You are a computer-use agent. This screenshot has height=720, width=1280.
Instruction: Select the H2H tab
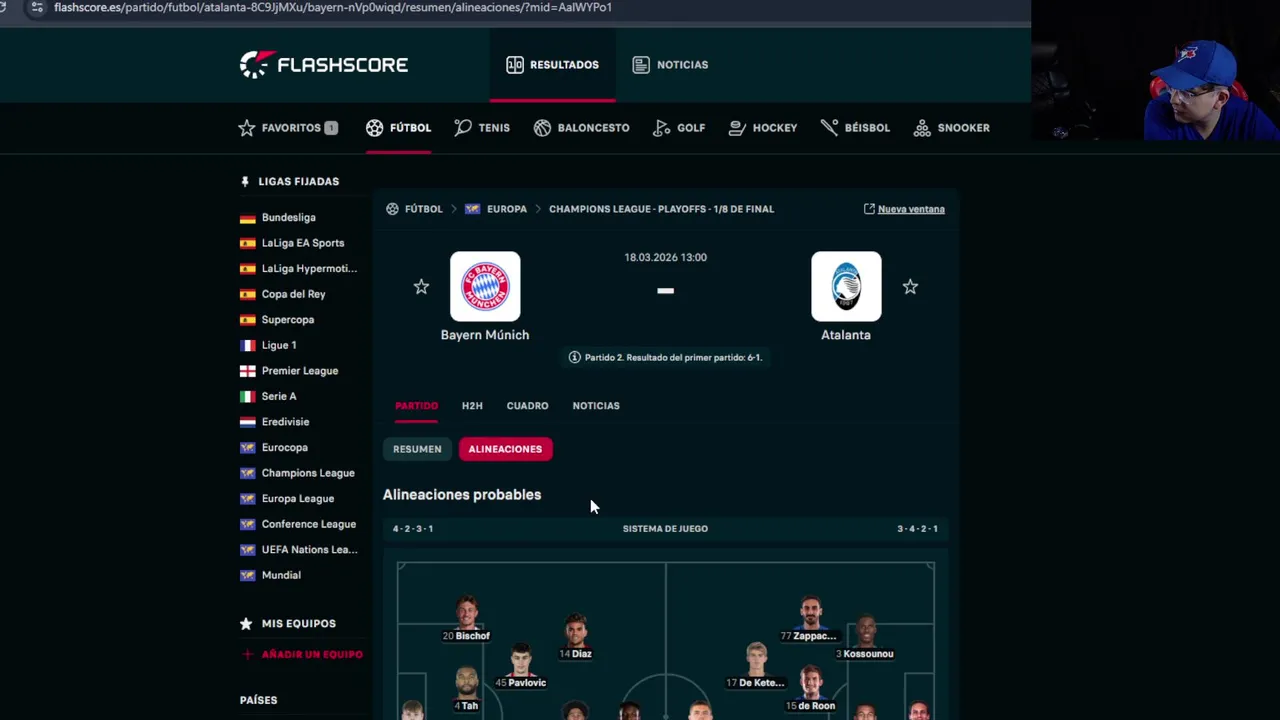pyautogui.click(x=472, y=406)
